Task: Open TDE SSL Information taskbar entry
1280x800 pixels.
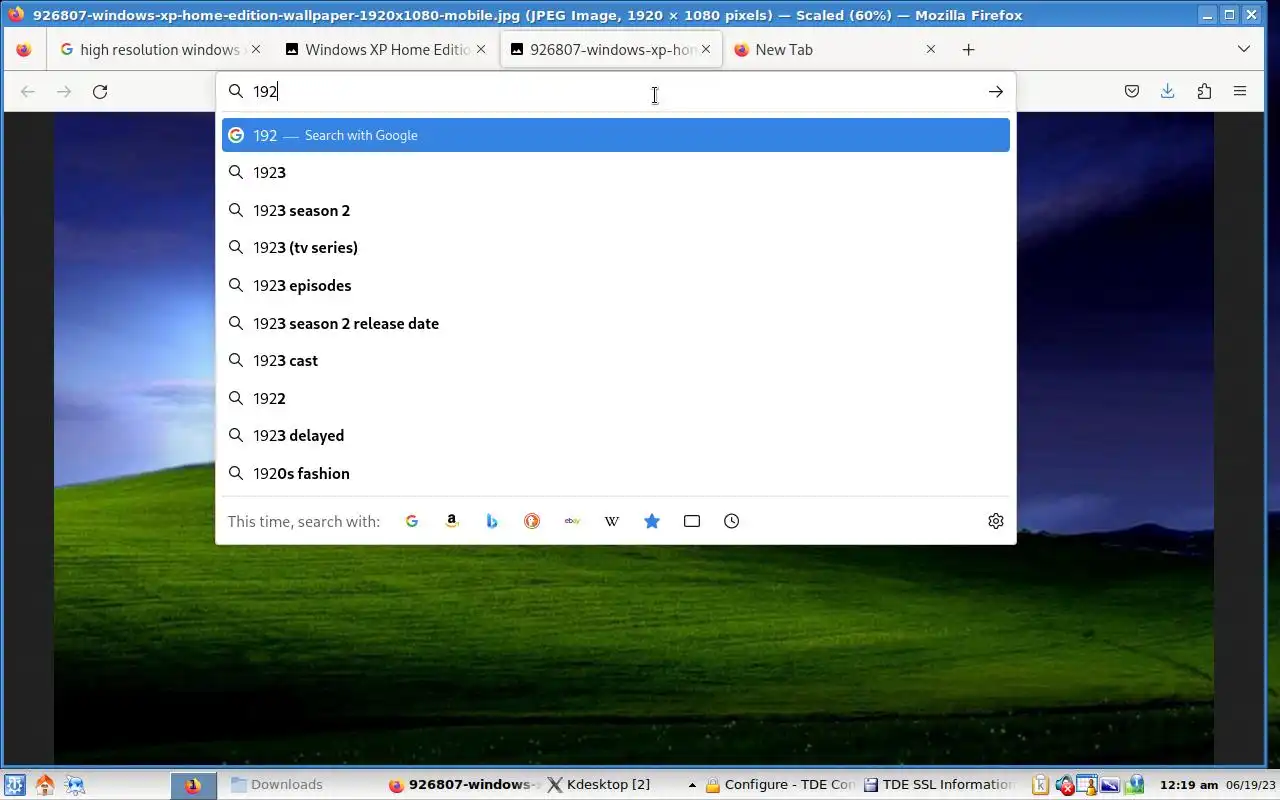Action: (x=939, y=785)
